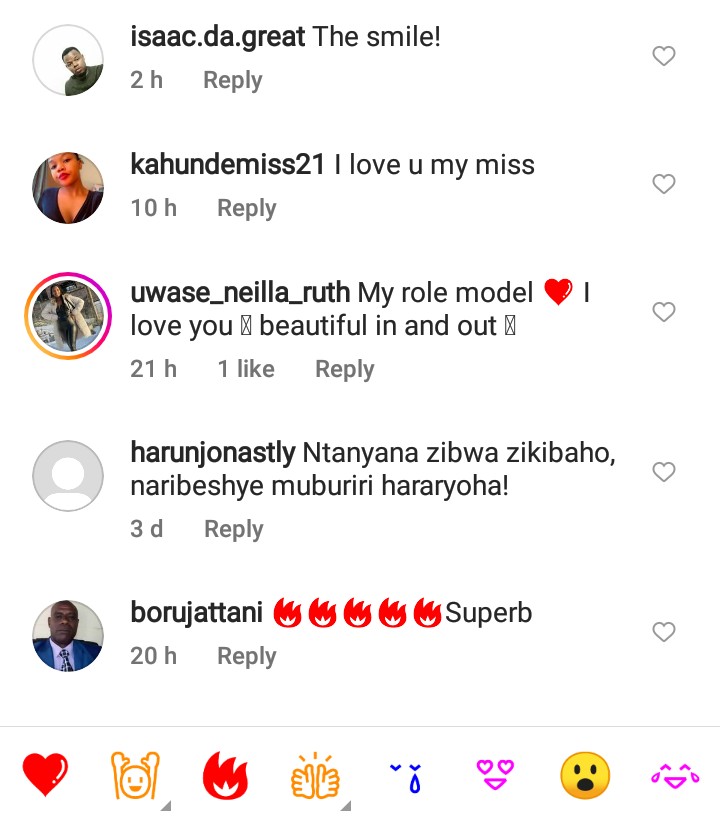Pick the raised hands emoji
Viewport: 720px width, 821px height.
click(133, 775)
